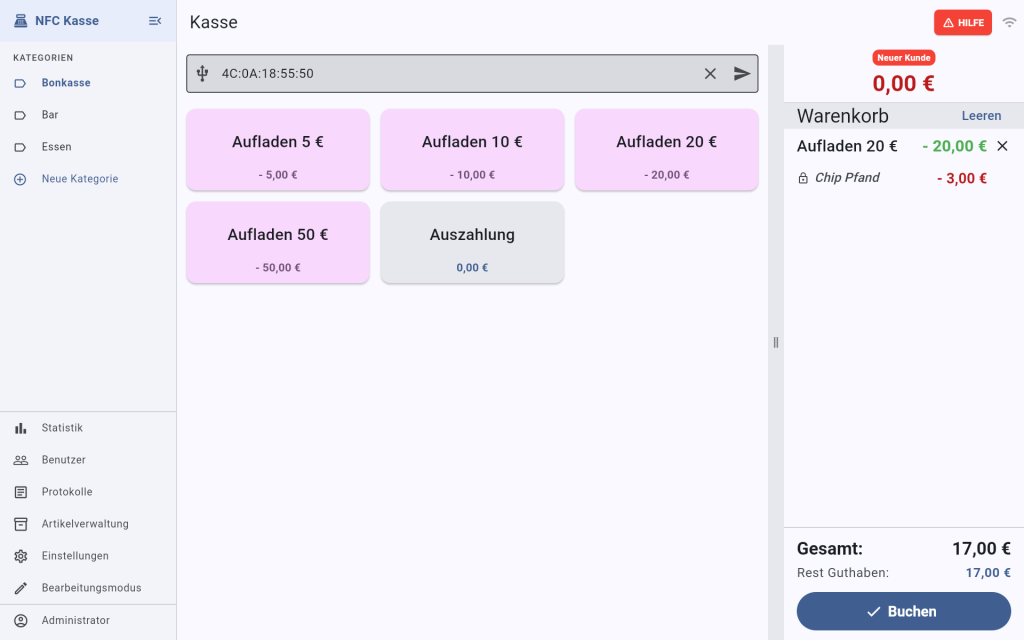1024x640 pixels.
Task: Click the NFC Kasse cash register logo icon
Action: click(x=20, y=21)
